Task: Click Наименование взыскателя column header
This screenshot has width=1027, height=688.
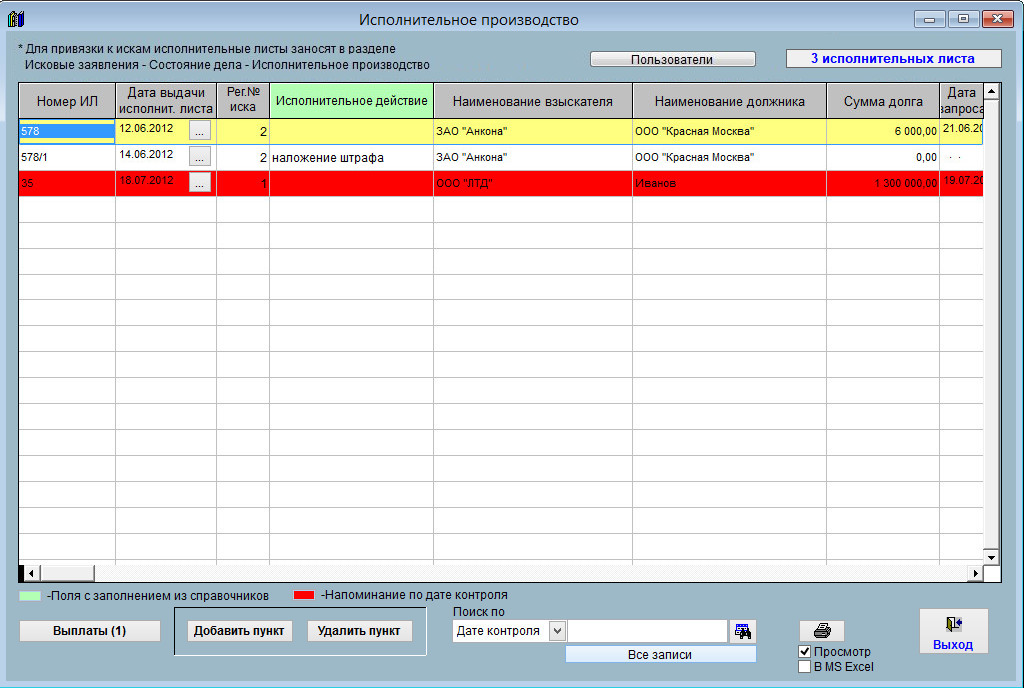Action: (533, 101)
